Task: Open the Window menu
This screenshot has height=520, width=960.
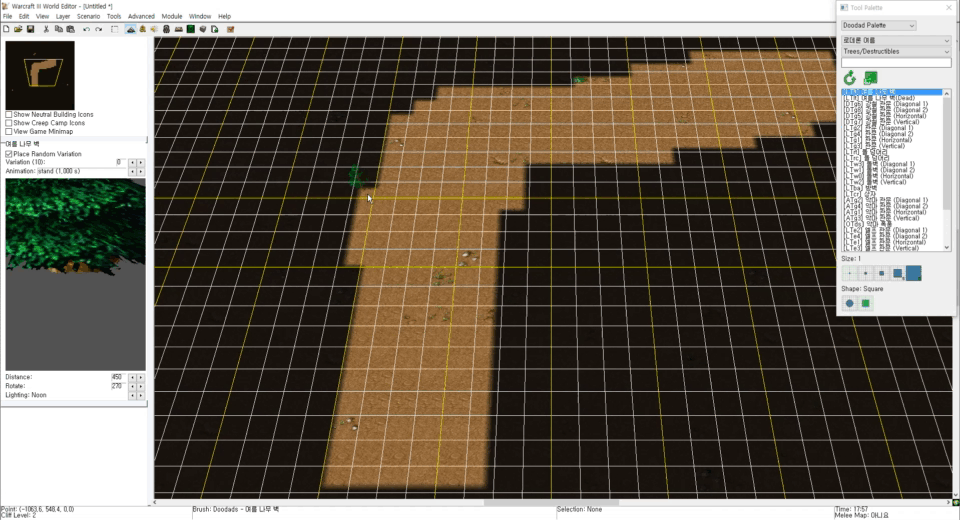Action: (x=200, y=17)
